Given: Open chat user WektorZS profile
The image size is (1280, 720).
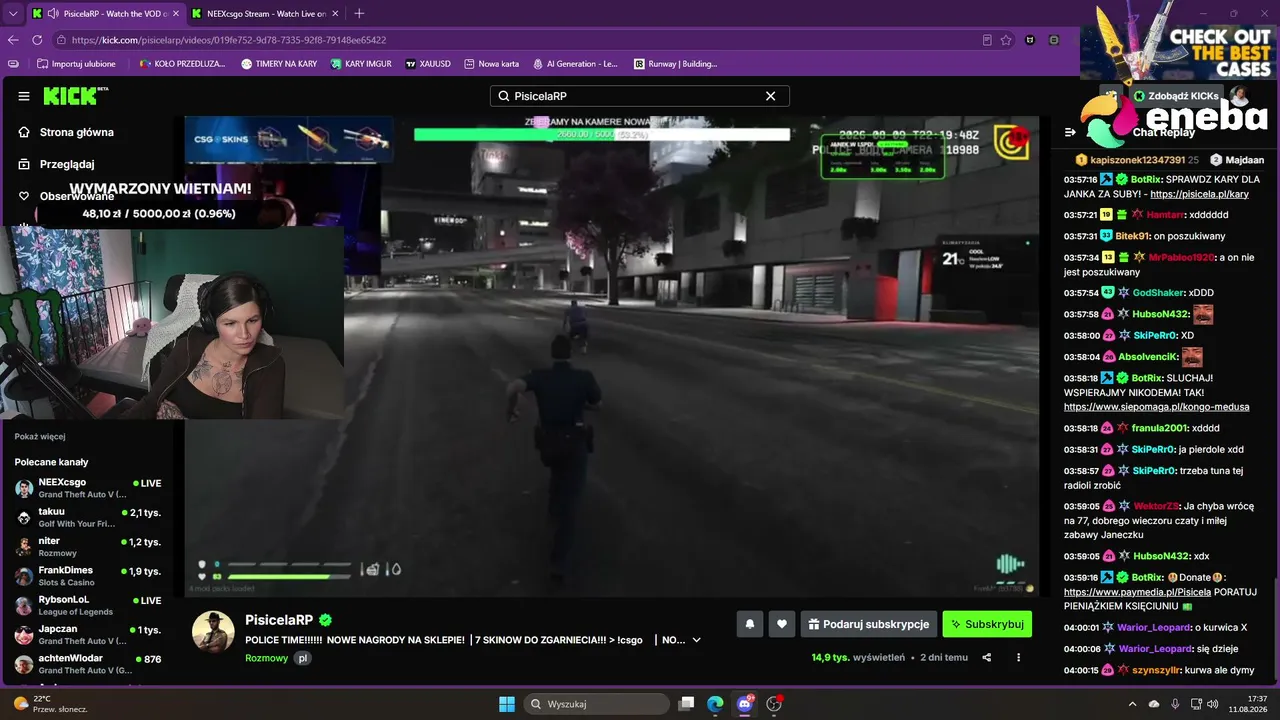Looking at the screenshot, I should point(1156,506).
